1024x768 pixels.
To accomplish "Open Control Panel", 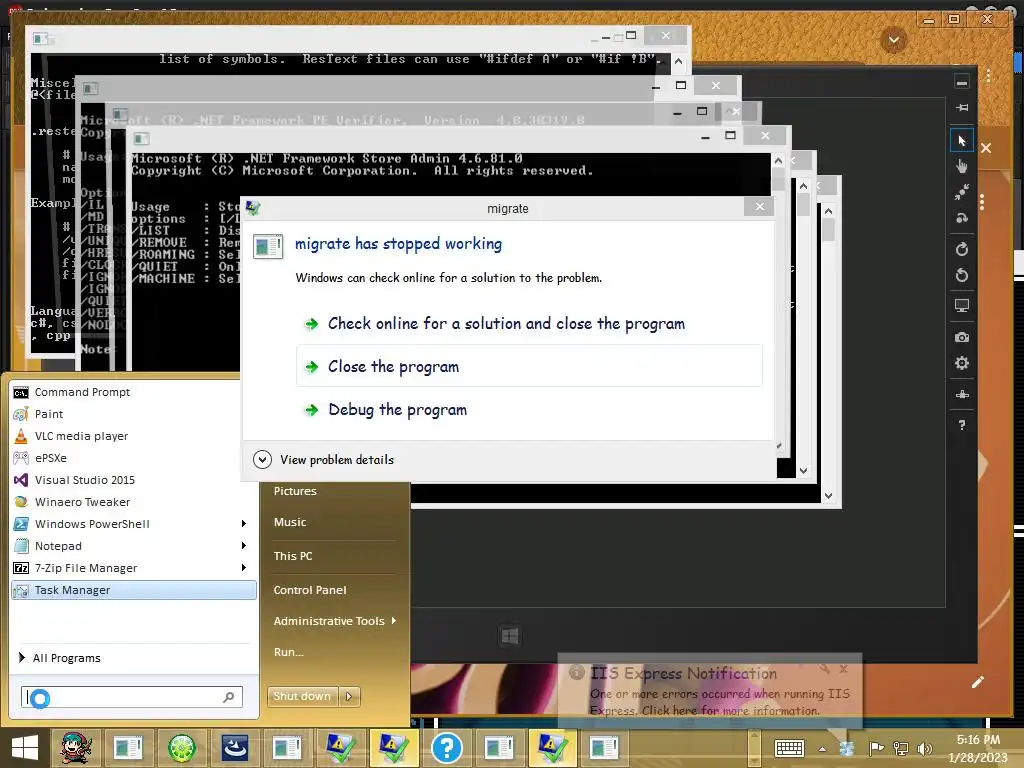I will [310, 590].
